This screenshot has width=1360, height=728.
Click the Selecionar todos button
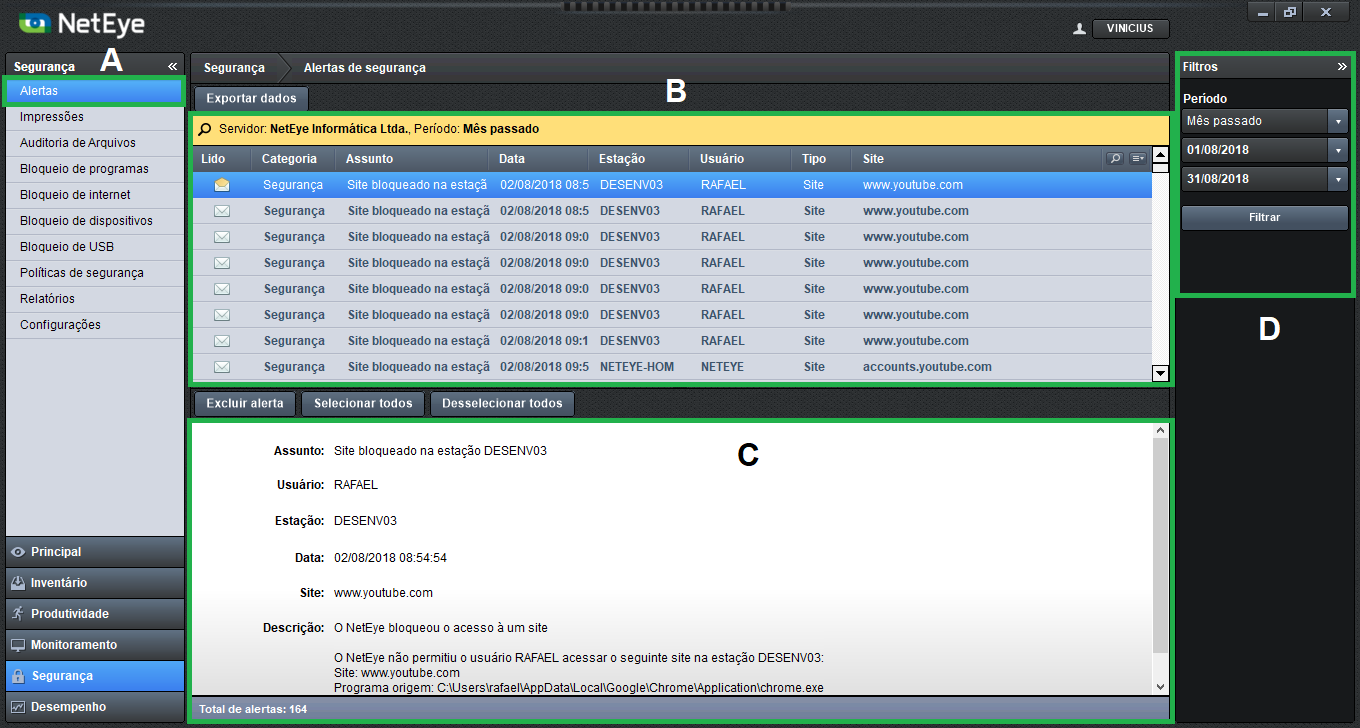pos(363,404)
